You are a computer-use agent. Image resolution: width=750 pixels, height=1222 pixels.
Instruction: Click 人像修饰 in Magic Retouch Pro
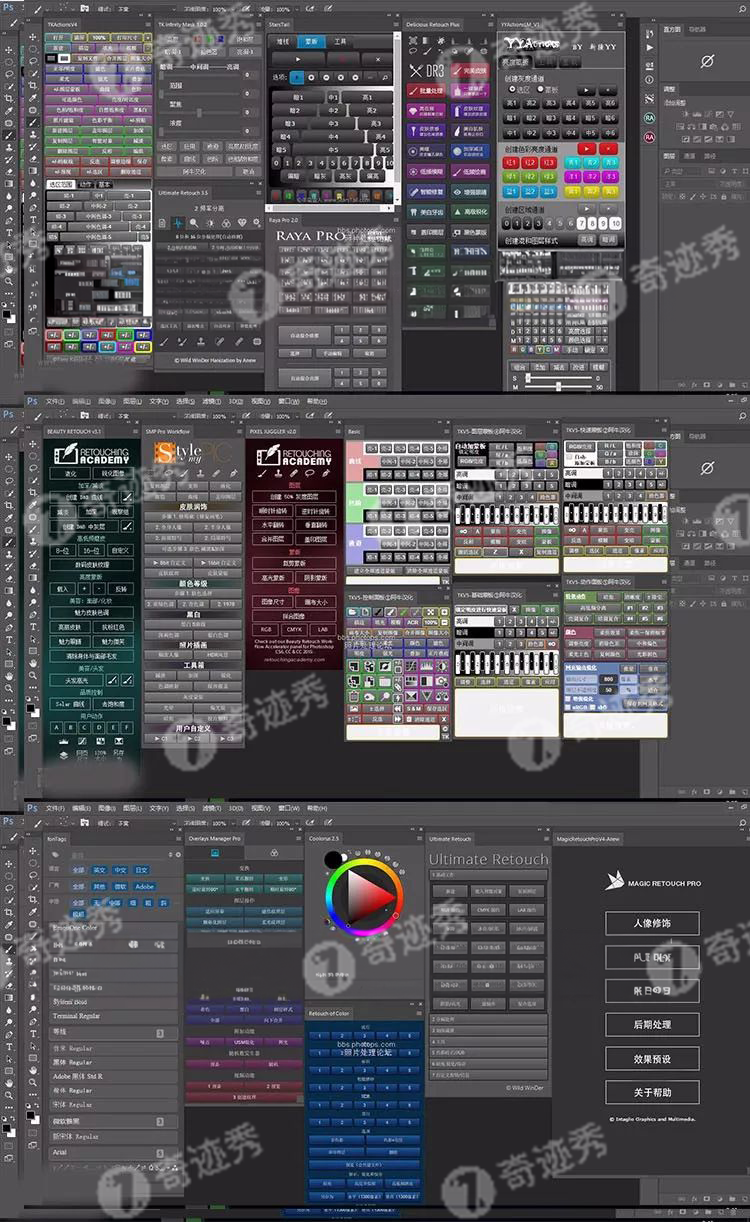click(652, 923)
